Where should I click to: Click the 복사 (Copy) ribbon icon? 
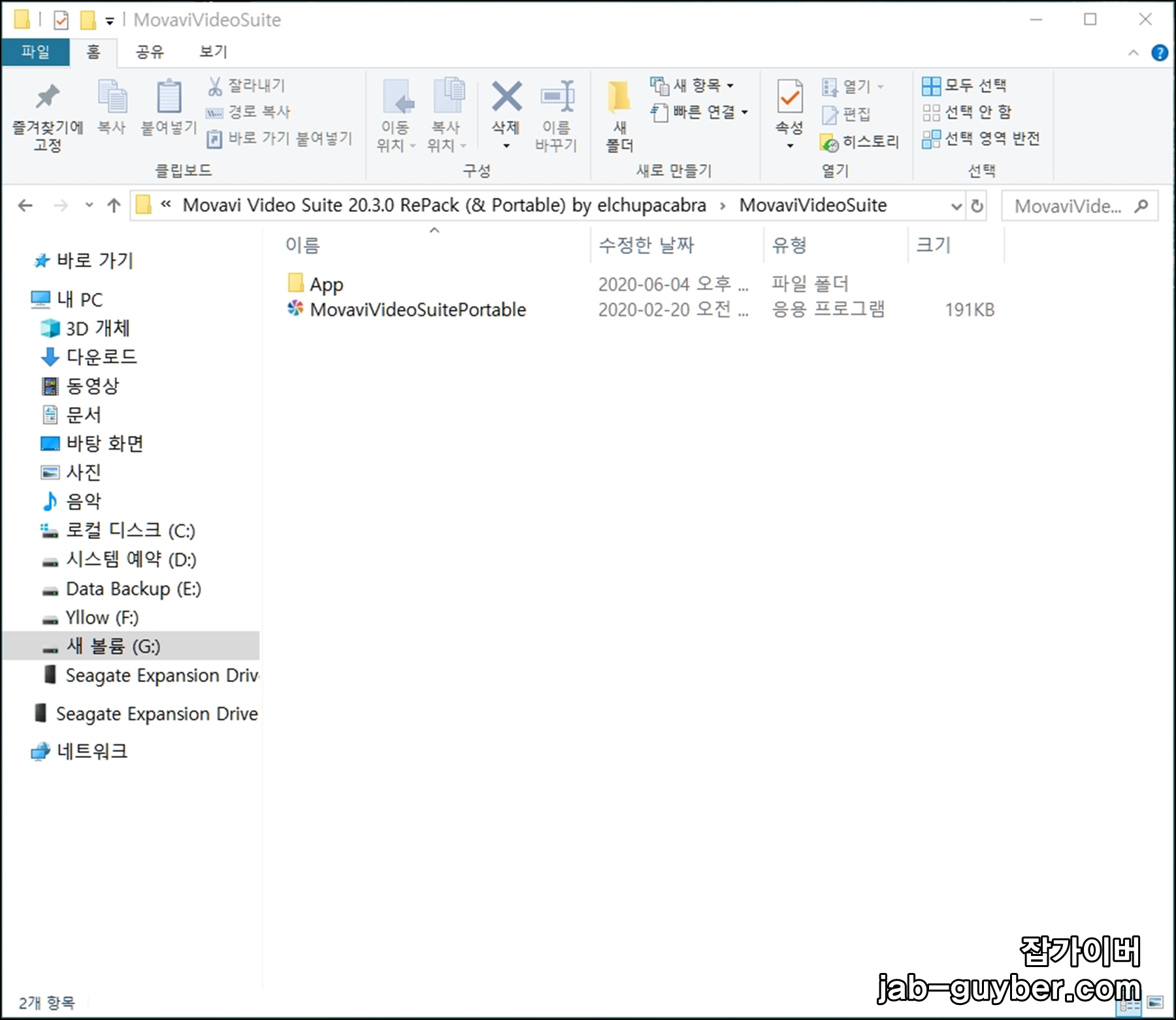pyautogui.click(x=112, y=97)
